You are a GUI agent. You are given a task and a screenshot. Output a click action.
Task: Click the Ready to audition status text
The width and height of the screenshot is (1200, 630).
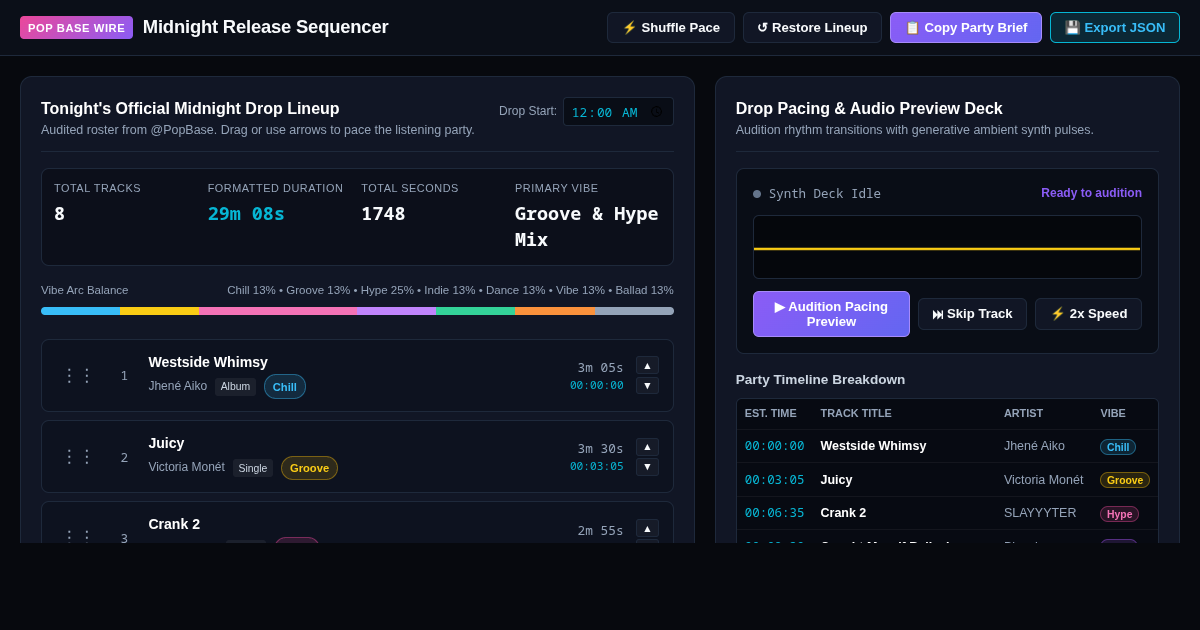pos(1091,193)
